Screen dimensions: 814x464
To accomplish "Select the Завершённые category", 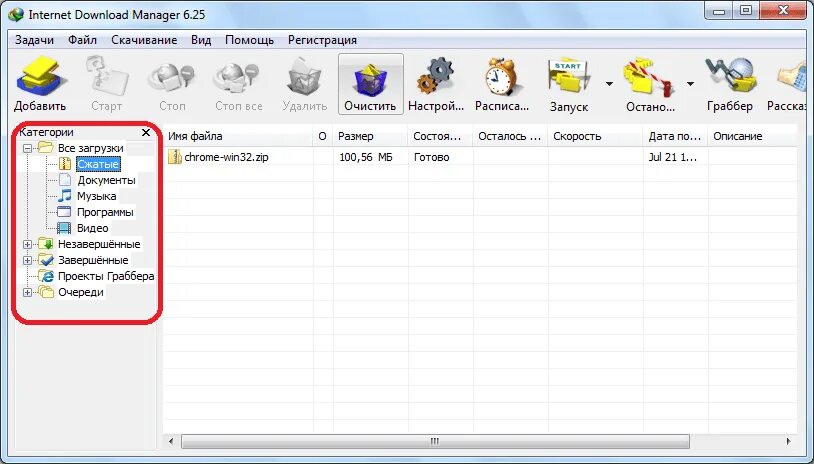I will pos(93,261).
